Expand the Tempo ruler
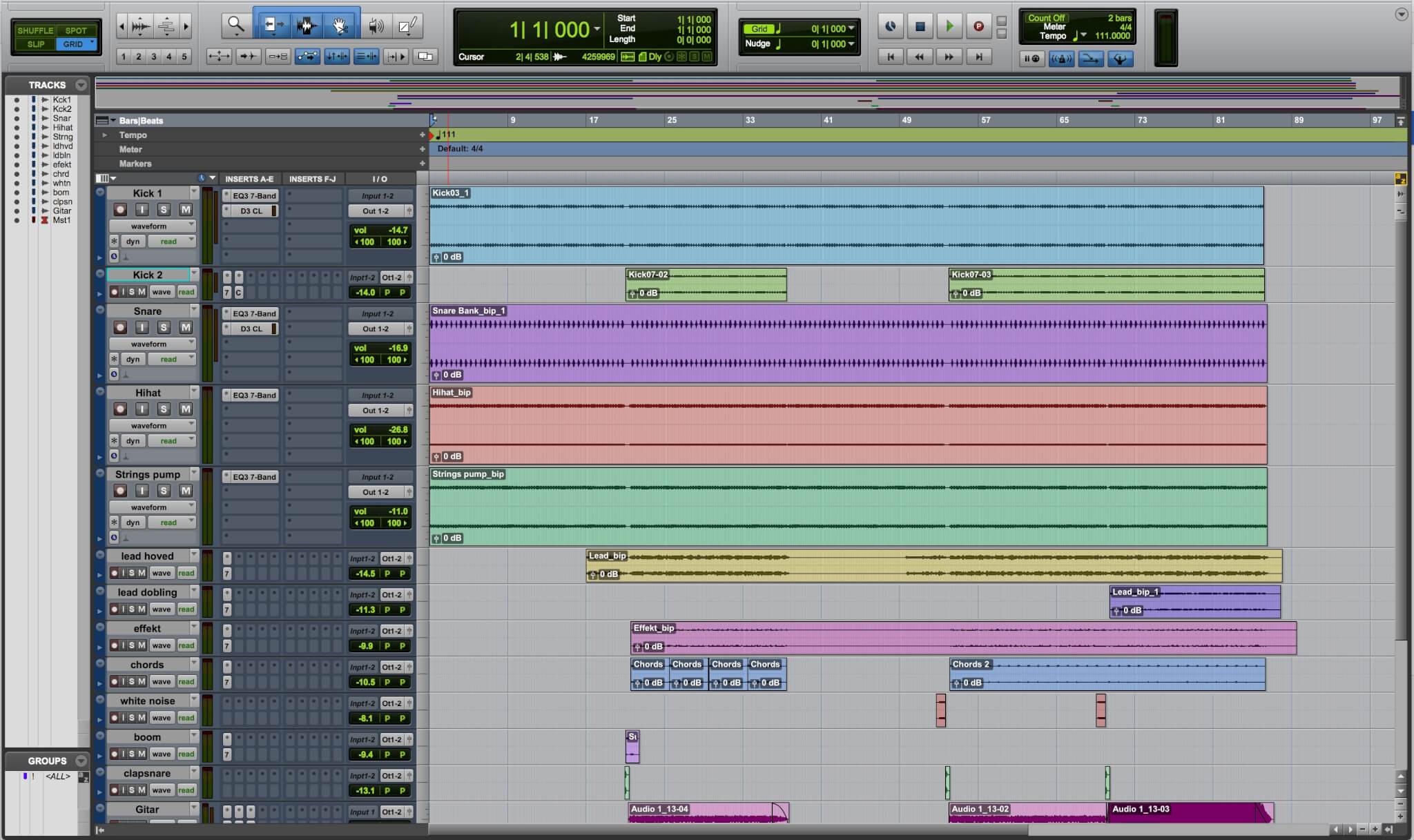The image size is (1414, 840). click(104, 135)
